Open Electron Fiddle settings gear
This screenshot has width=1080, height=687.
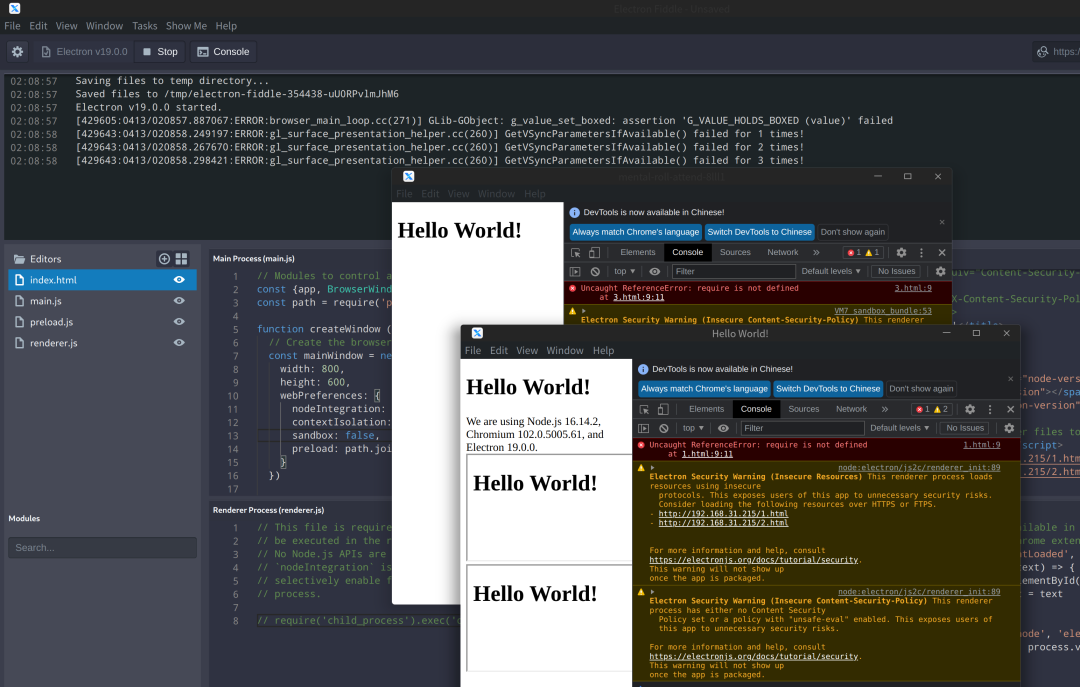tap(17, 52)
